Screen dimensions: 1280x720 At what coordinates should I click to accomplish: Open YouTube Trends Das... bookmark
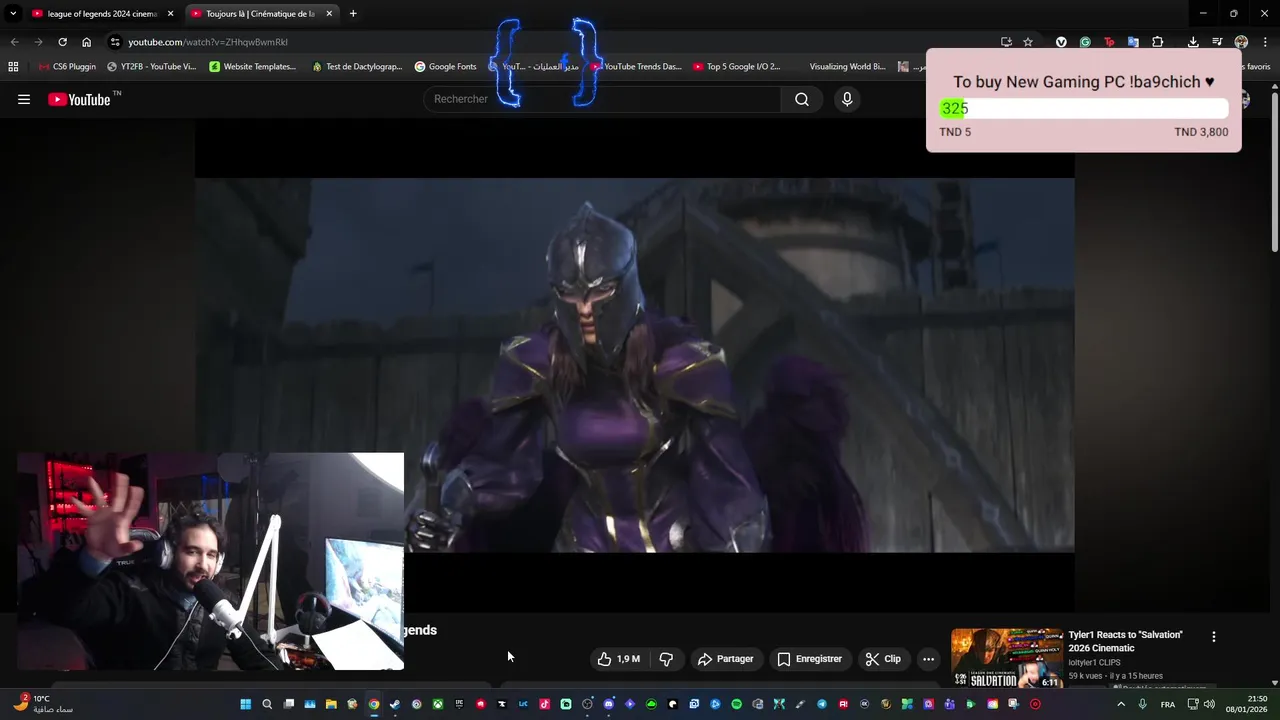pos(636,67)
